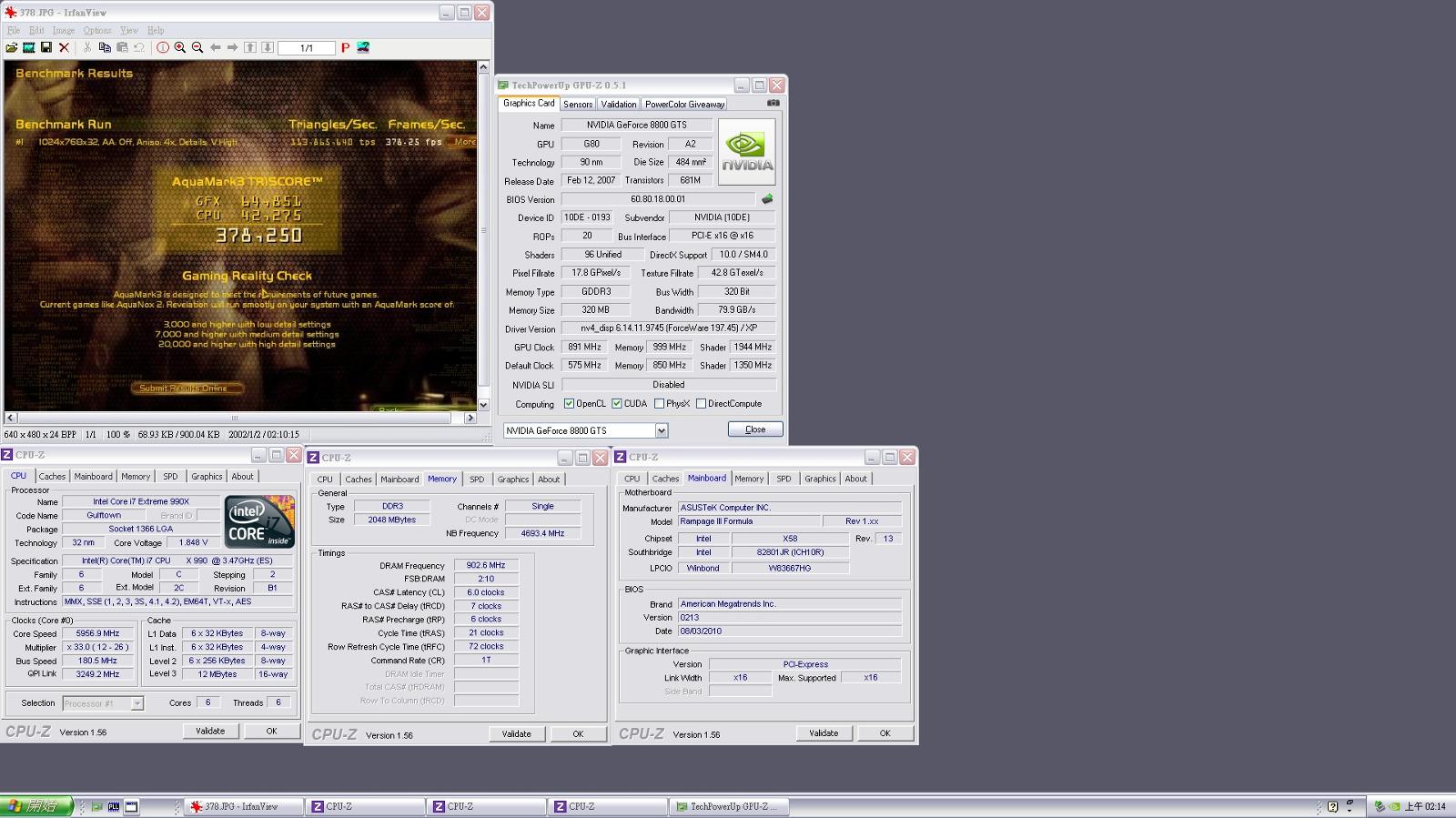Switch to the Validation tab in GPU-Z
Viewport: 1456px width, 818px height.
(x=619, y=104)
